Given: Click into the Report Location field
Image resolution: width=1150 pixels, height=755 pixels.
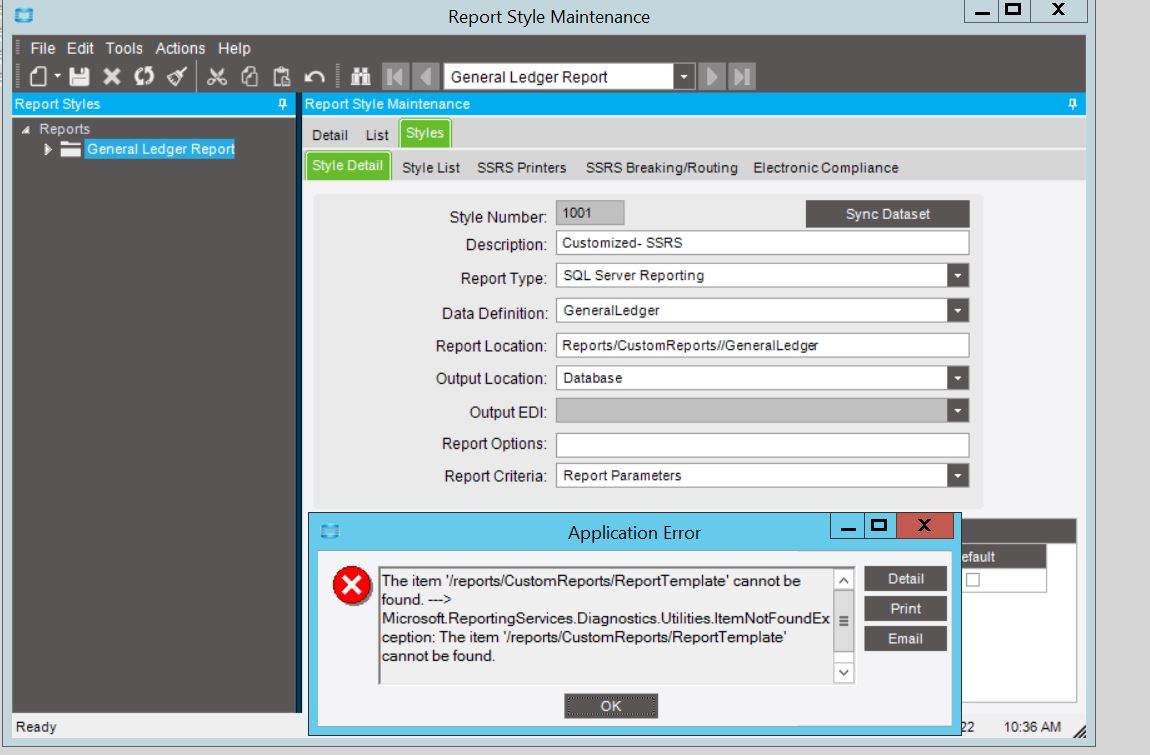Looking at the screenshot, I should point(762,346).
